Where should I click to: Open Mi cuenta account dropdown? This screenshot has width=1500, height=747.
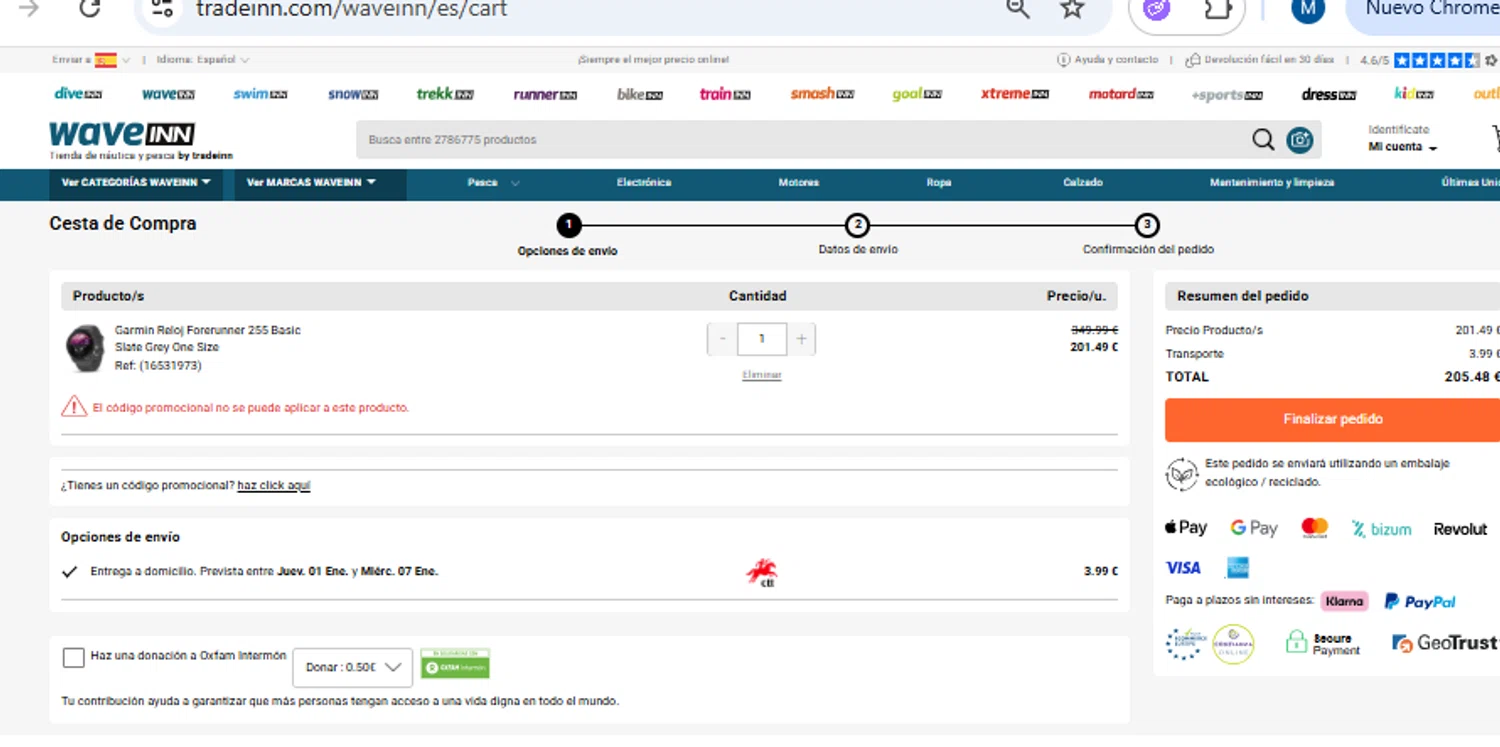click(x=1402, y=147)
